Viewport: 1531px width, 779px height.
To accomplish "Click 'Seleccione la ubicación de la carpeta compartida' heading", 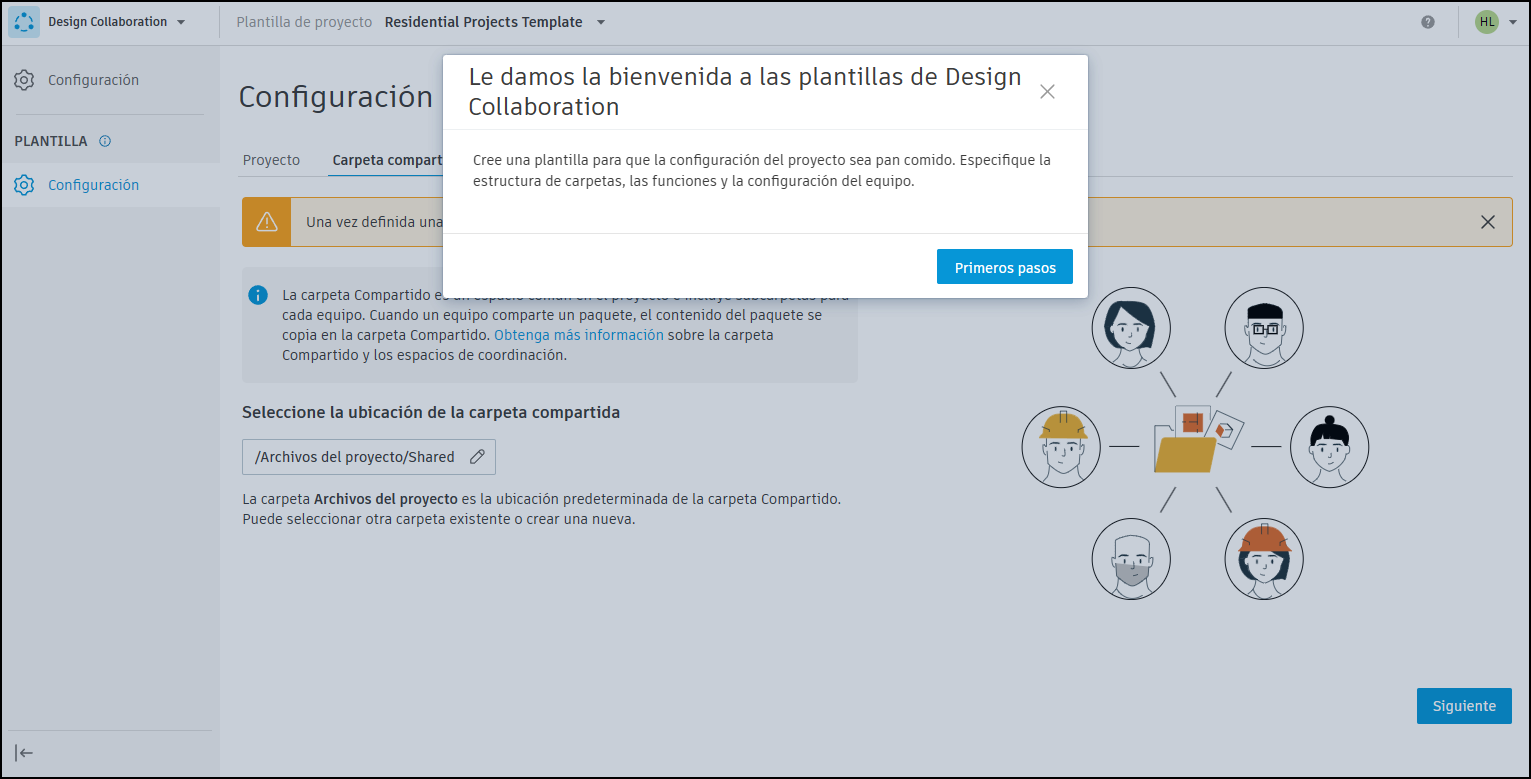I will [431, 412].
